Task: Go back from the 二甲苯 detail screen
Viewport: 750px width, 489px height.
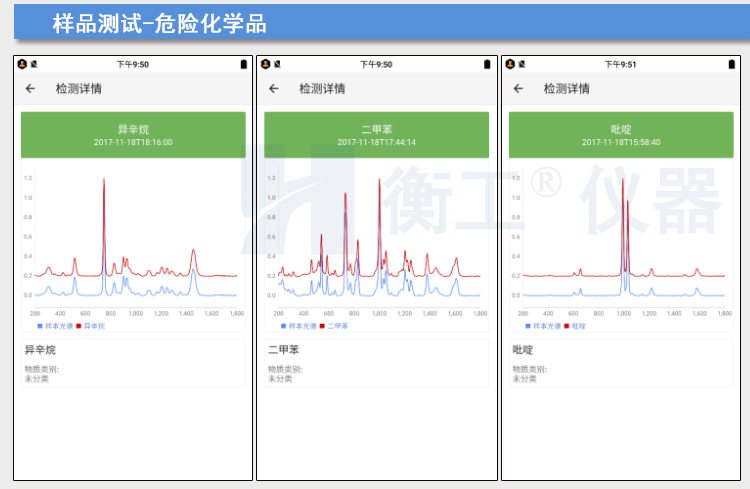Action: point(274,88)
